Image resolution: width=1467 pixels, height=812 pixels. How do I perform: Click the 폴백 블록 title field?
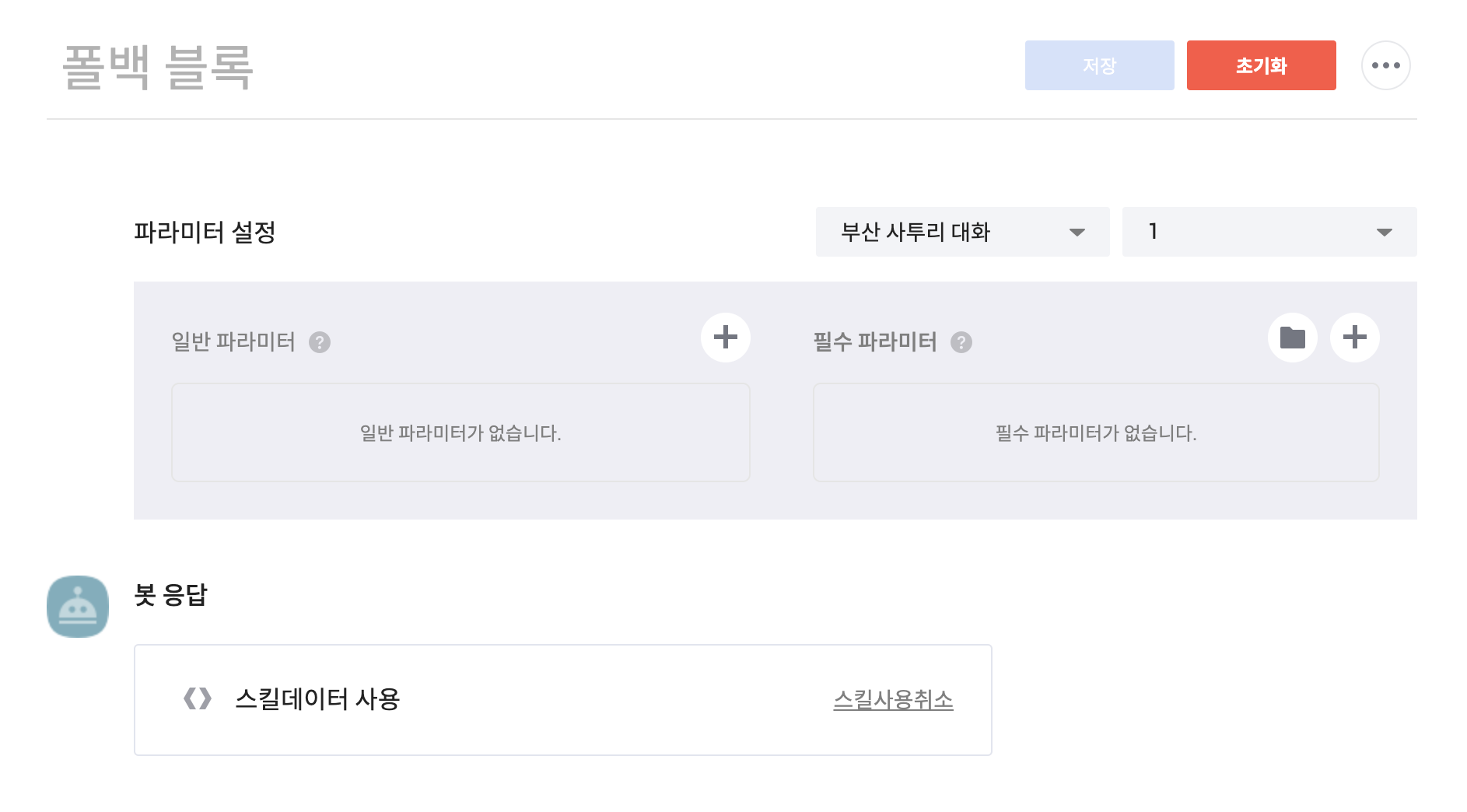pyautogui.click(x=159, y=67)
